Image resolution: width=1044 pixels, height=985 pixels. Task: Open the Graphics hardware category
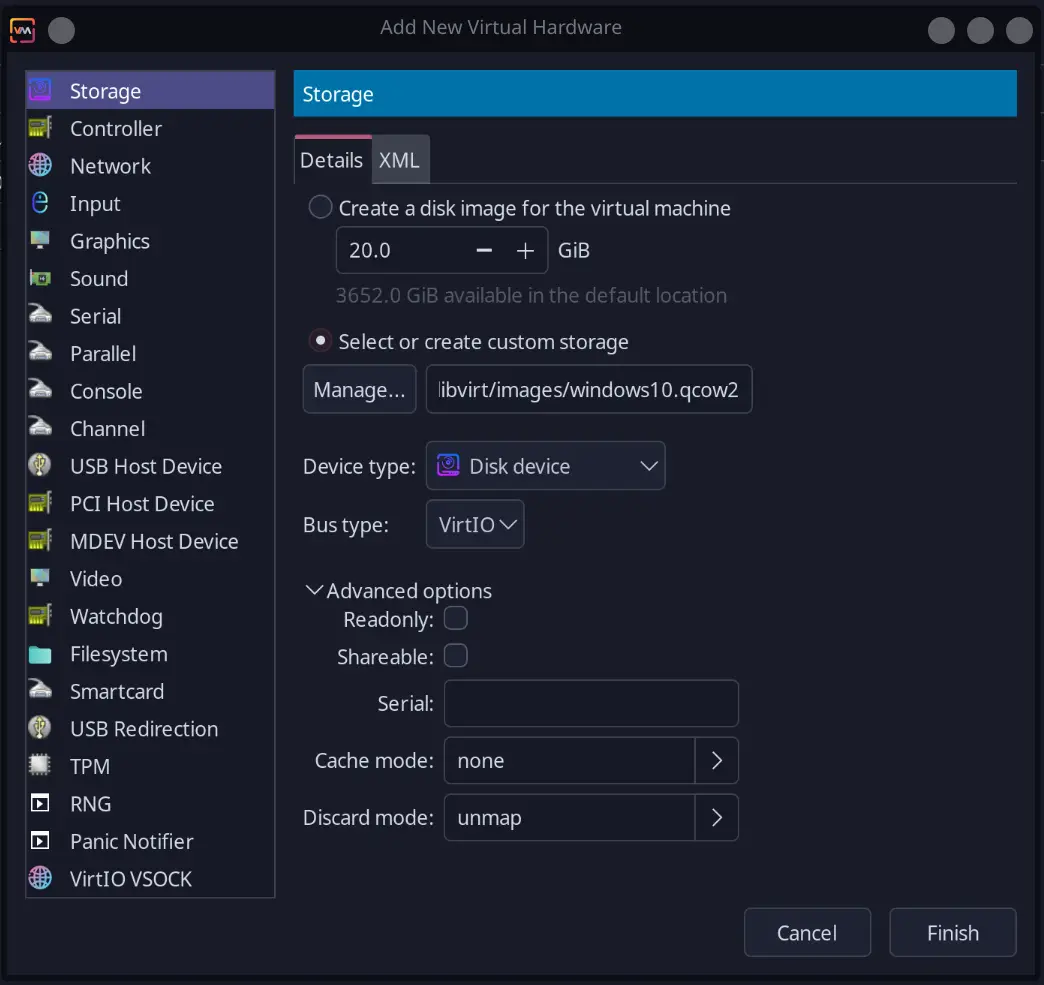point(110,241)
